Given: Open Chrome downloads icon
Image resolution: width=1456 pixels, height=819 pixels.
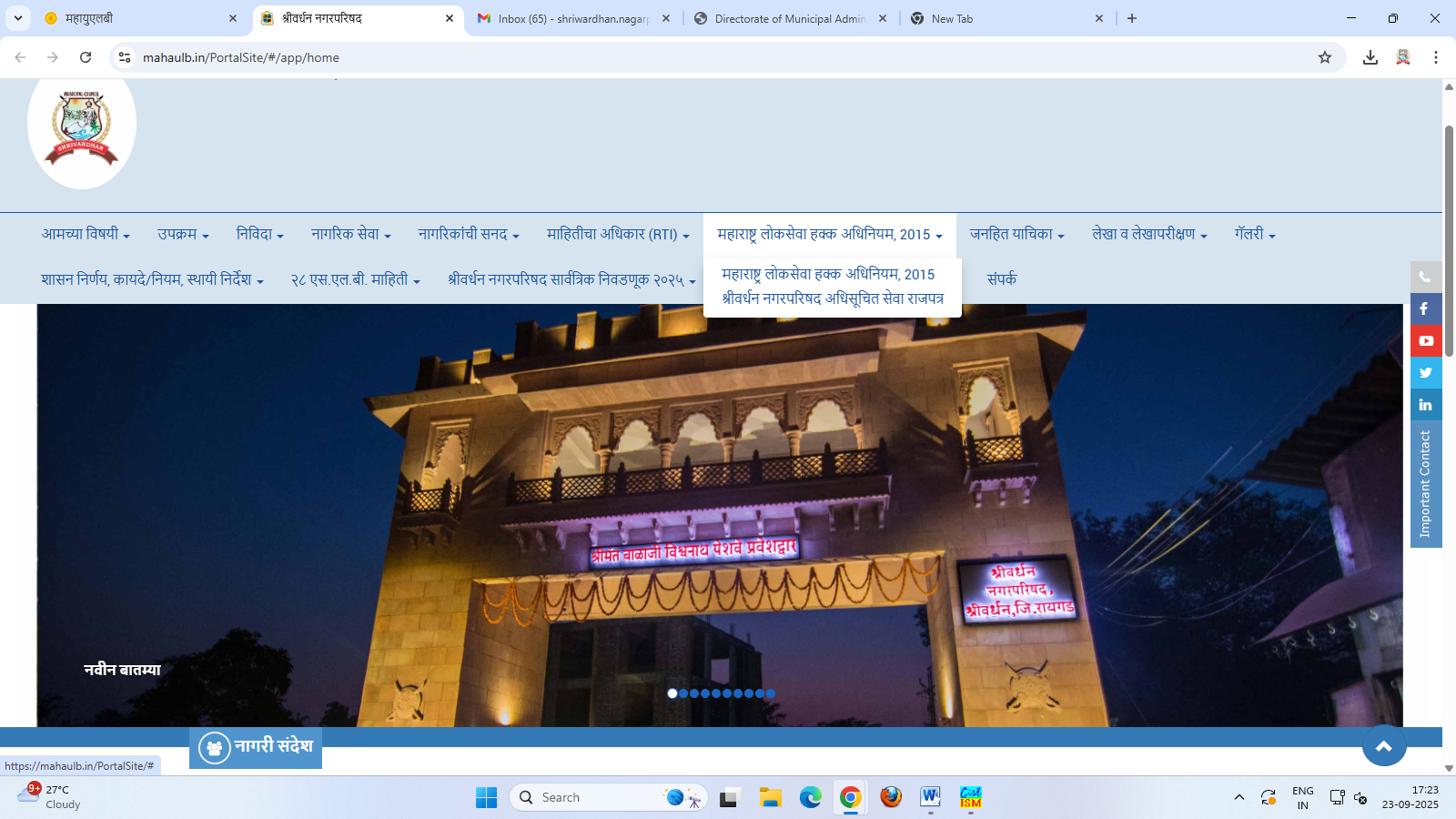Looking at the screenshot, I should point(1370,57).
